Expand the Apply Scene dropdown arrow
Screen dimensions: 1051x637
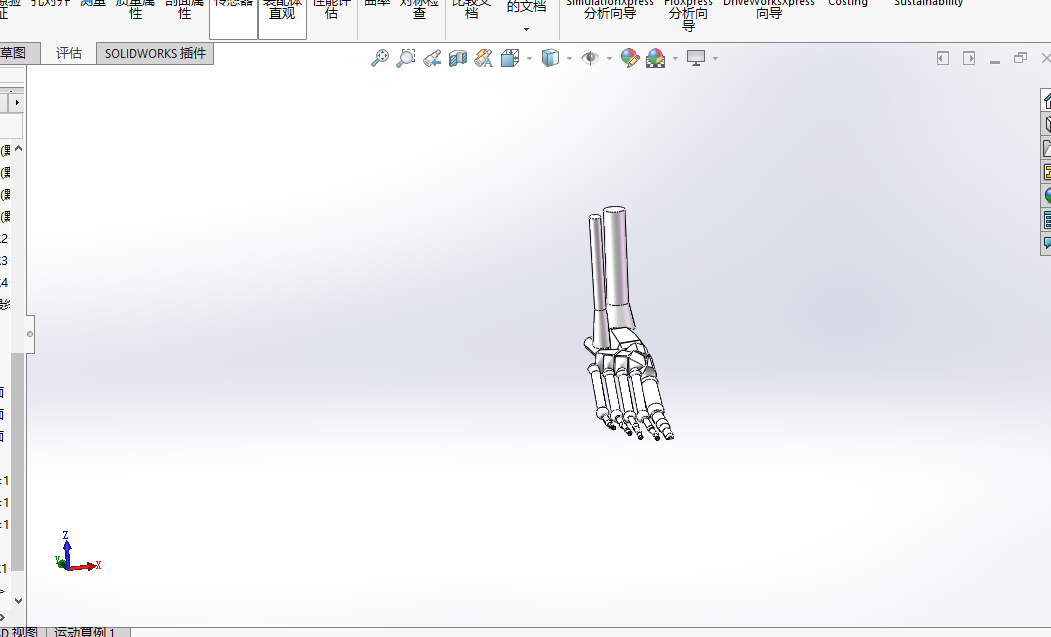(x=675, y=59)
